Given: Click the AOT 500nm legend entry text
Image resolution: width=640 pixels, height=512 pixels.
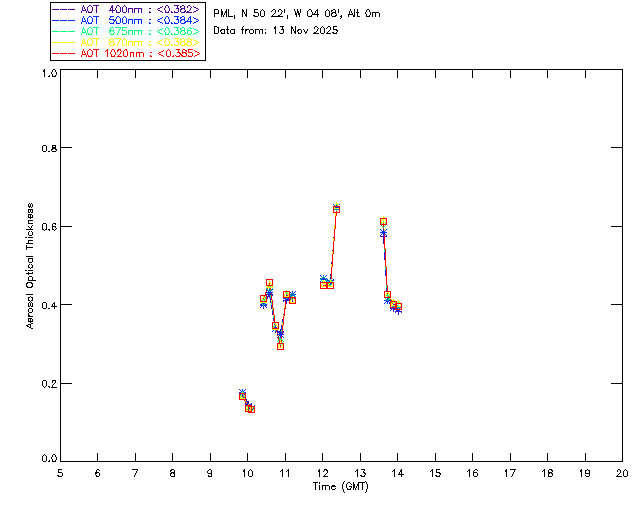Looking at the screenshot, I should (x=140, y=20).
